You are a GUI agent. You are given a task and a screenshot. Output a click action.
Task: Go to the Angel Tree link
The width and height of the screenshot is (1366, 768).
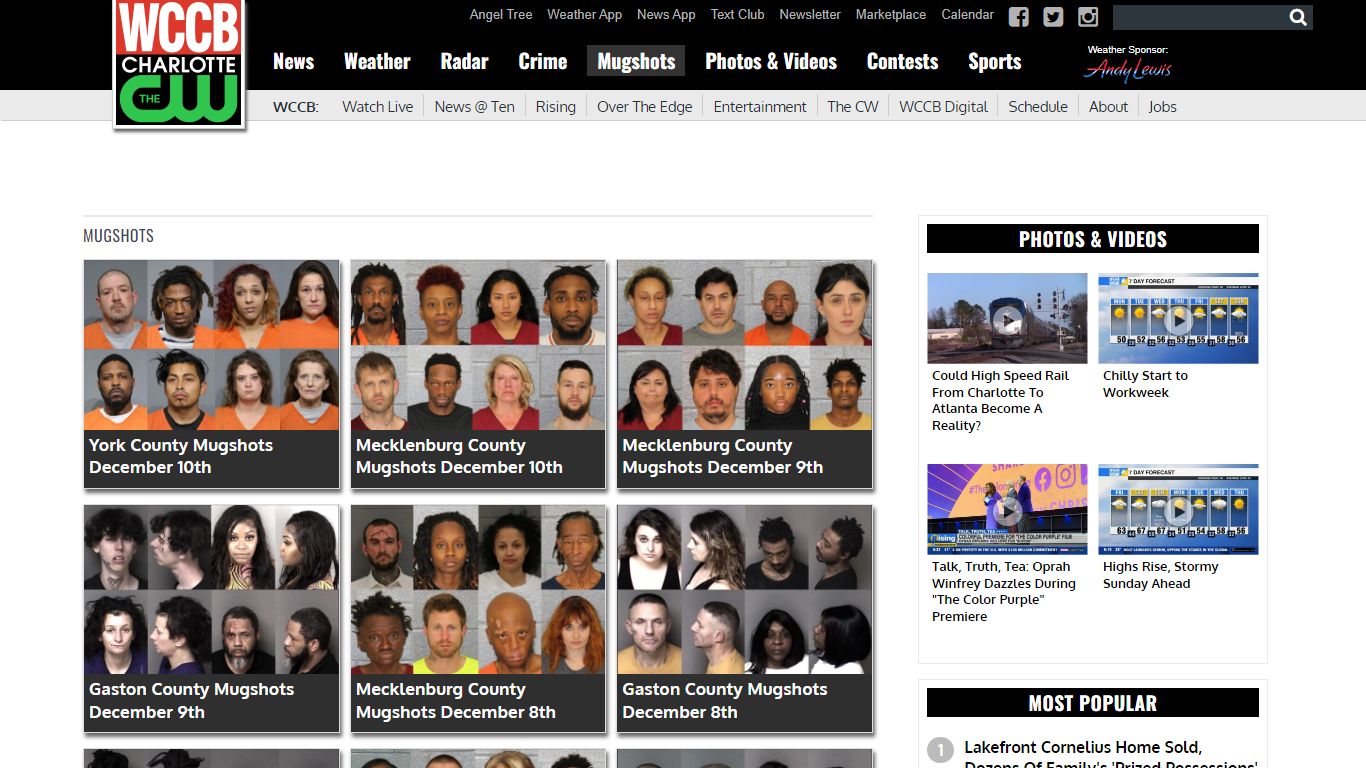click(501, 15)
